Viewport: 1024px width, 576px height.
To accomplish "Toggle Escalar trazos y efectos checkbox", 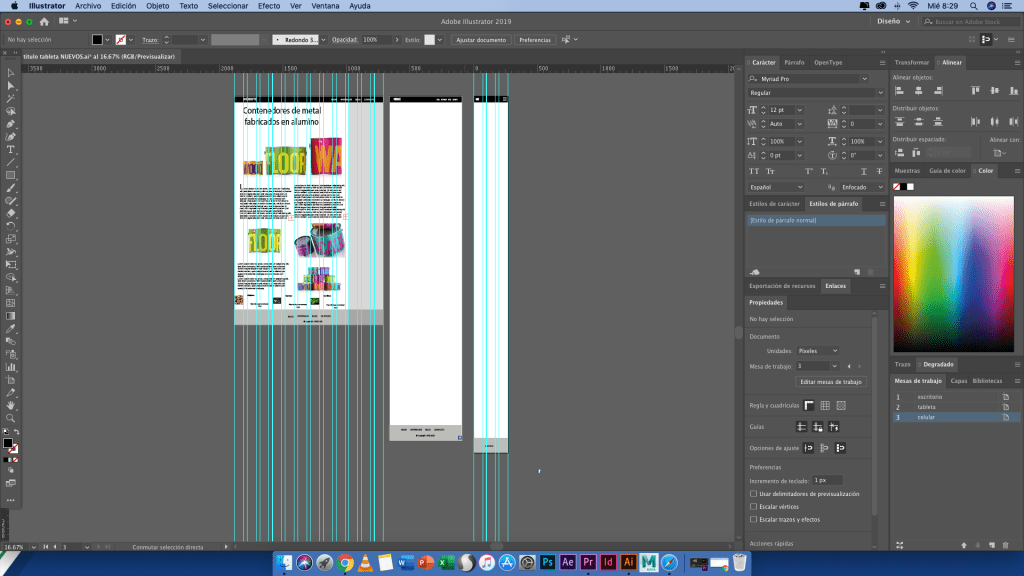I will (x=753, y=520).
